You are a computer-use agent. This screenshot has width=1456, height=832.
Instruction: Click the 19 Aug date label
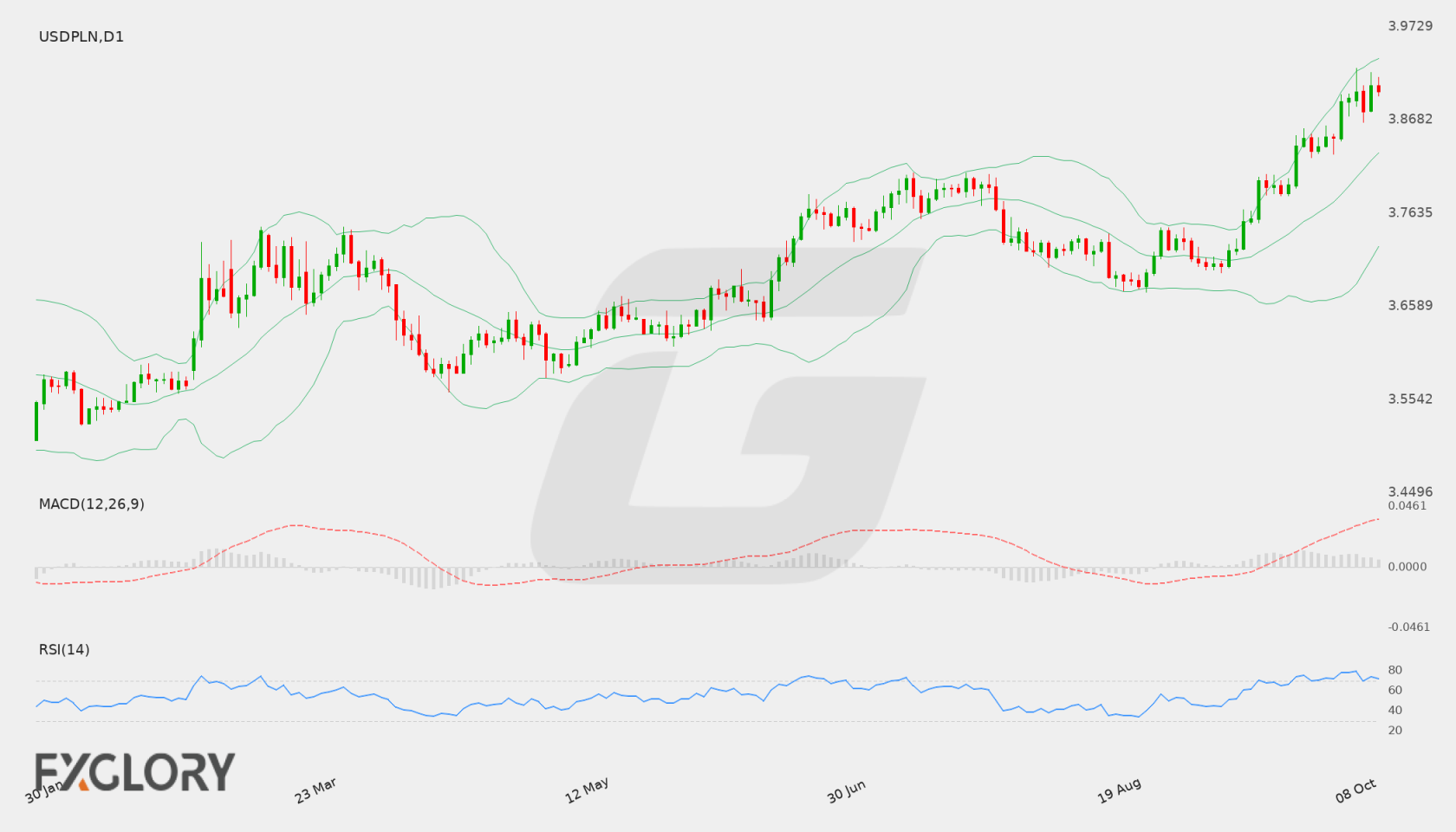[1119, 790]
